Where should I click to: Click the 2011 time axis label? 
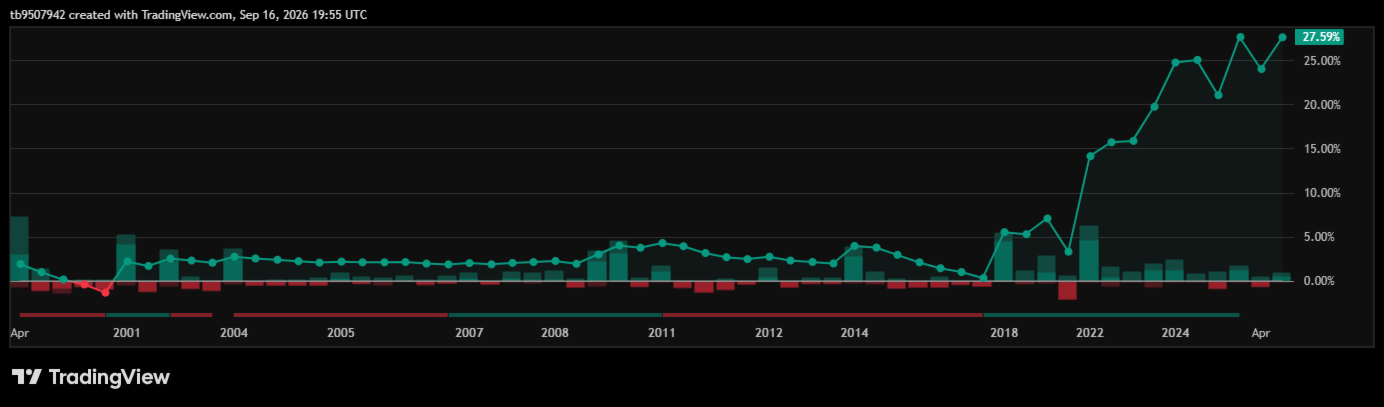point(661,333)
